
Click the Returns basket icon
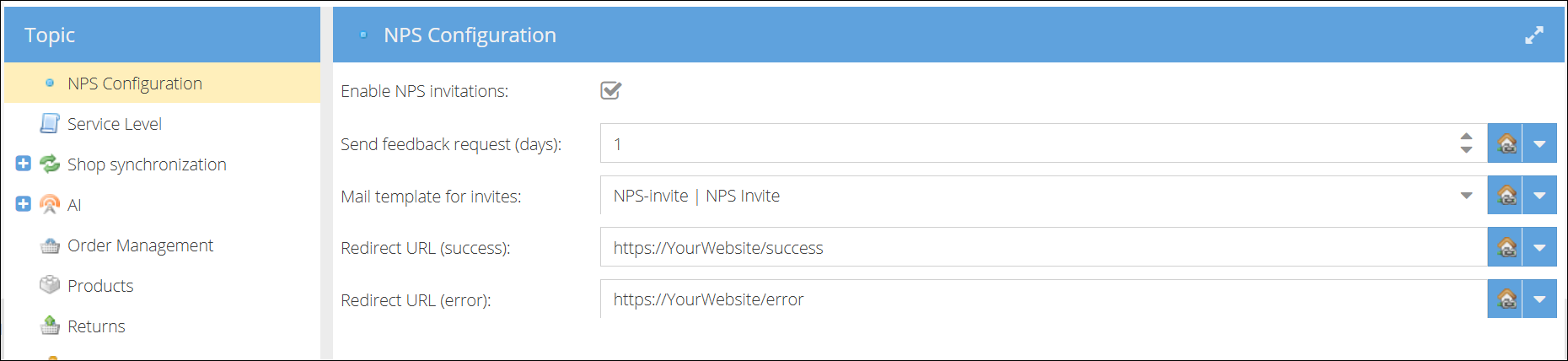click(50, 326)
